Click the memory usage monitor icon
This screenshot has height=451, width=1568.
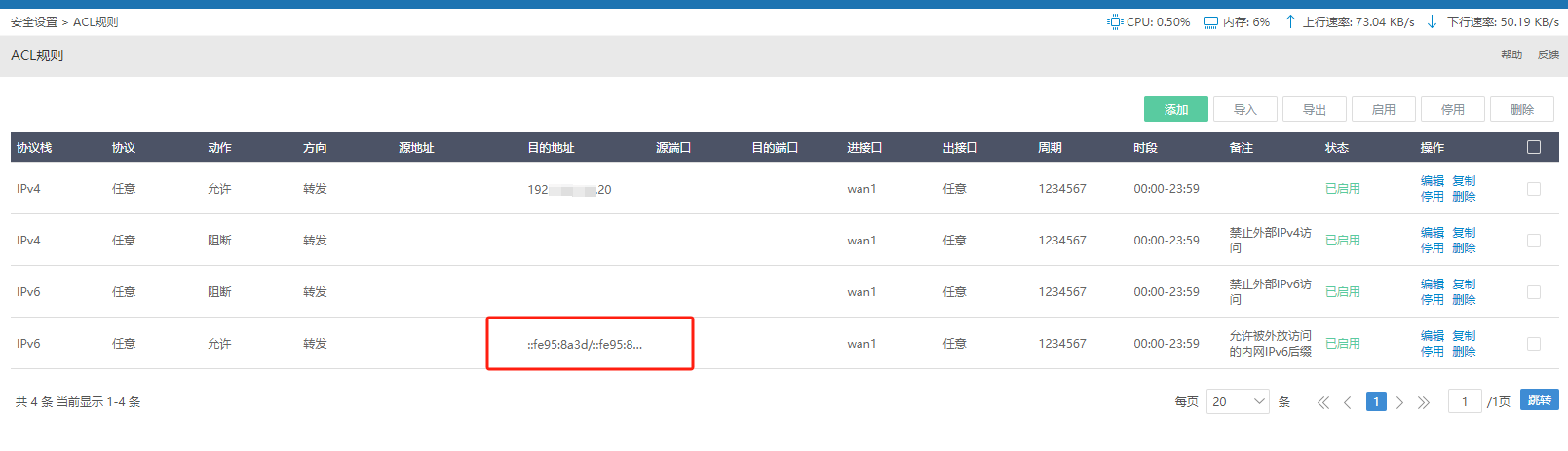pyautogui.click(x=1210, y=22)
